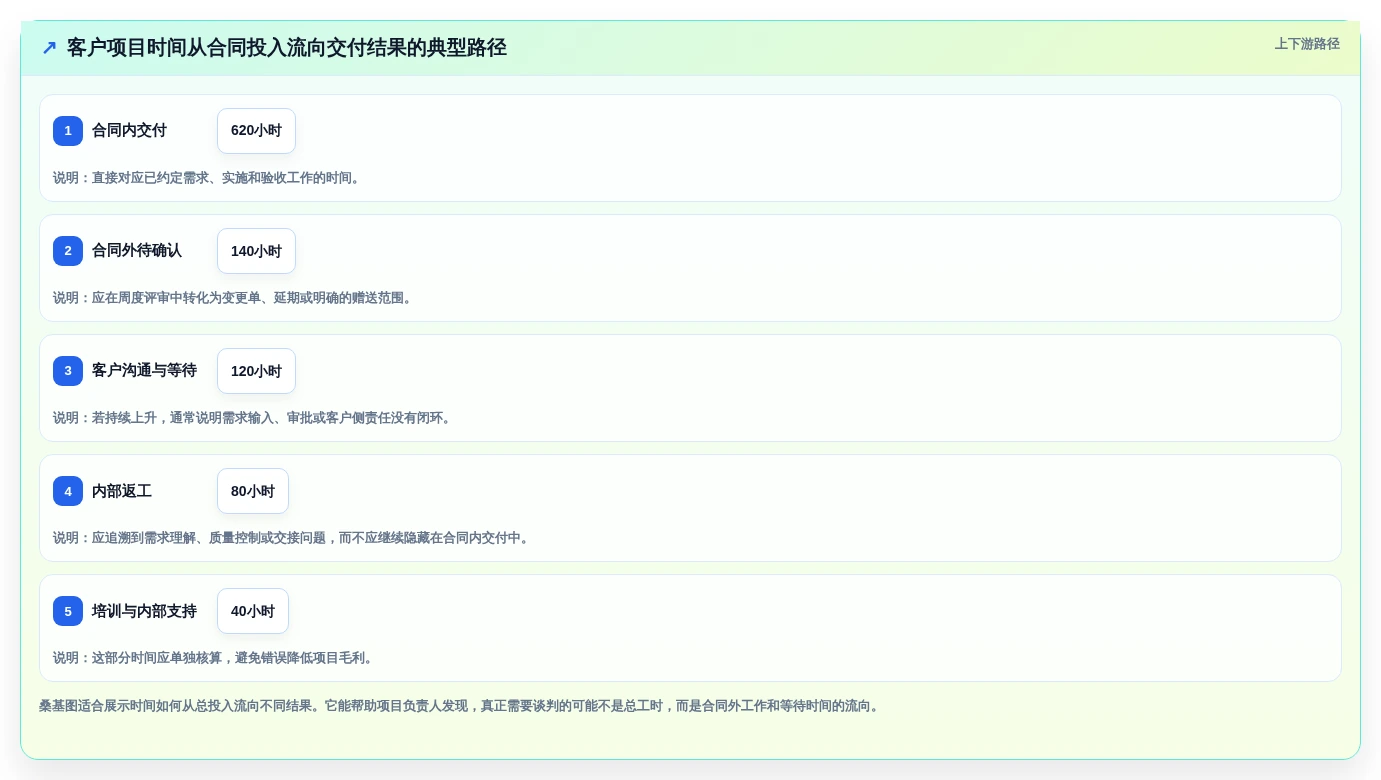Click the note about 这部分时间应单独核算
Screen dimensions: 1381x780
[215, 658]
